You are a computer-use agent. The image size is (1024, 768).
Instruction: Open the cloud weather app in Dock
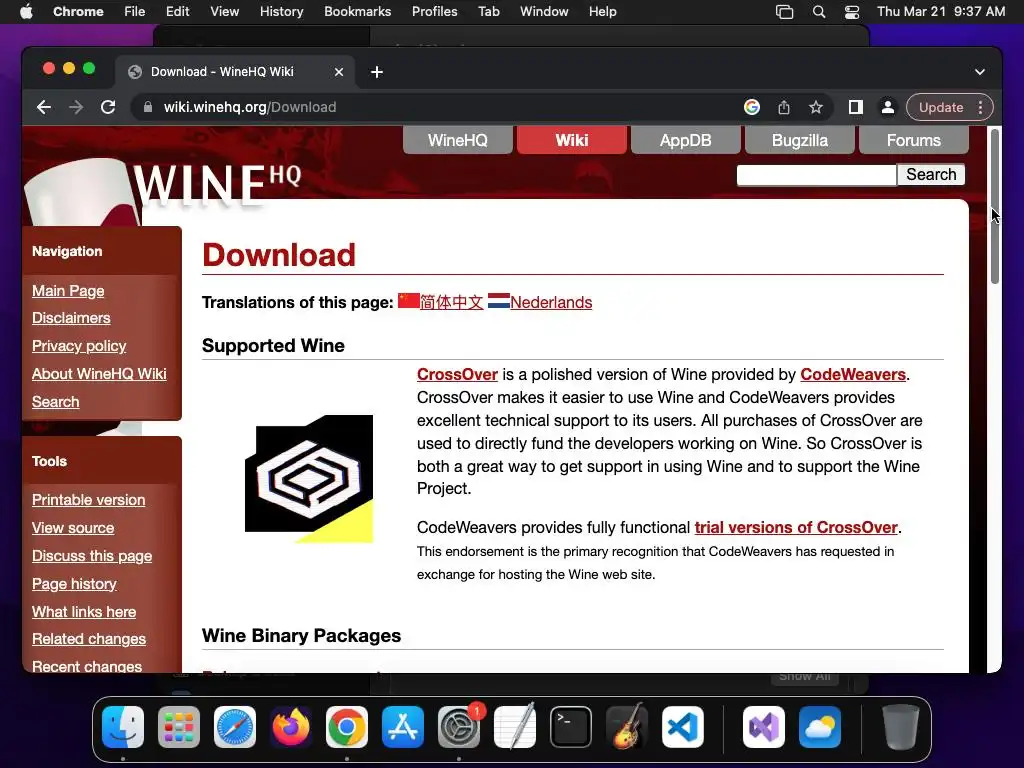point(820,727)
